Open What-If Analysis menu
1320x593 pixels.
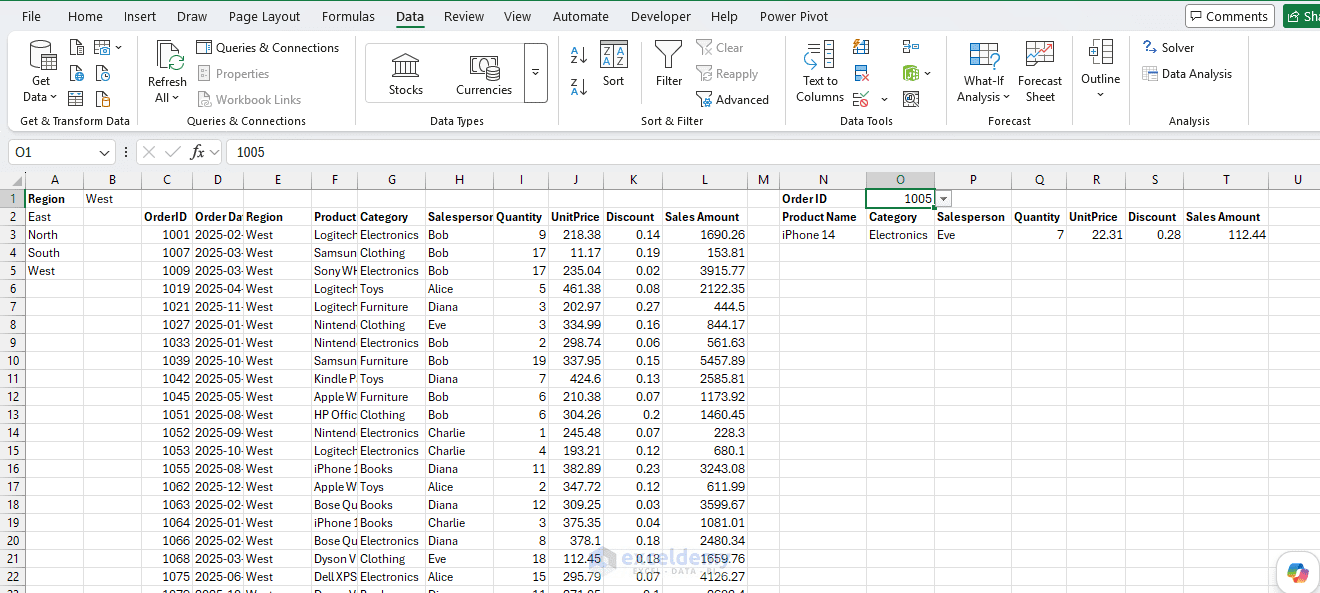tap(984, 71)
